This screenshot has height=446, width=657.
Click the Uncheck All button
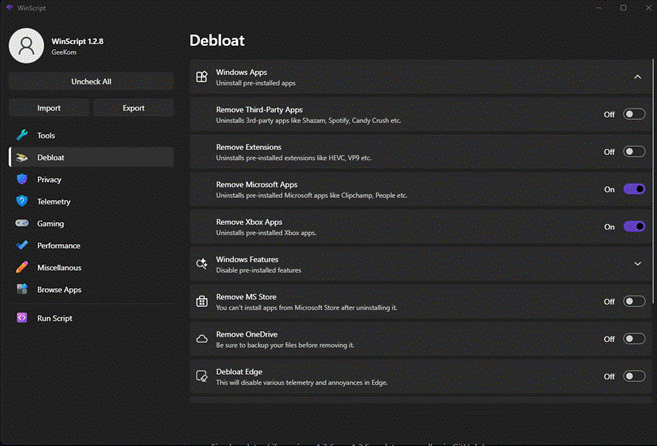[x=91, y=81]
